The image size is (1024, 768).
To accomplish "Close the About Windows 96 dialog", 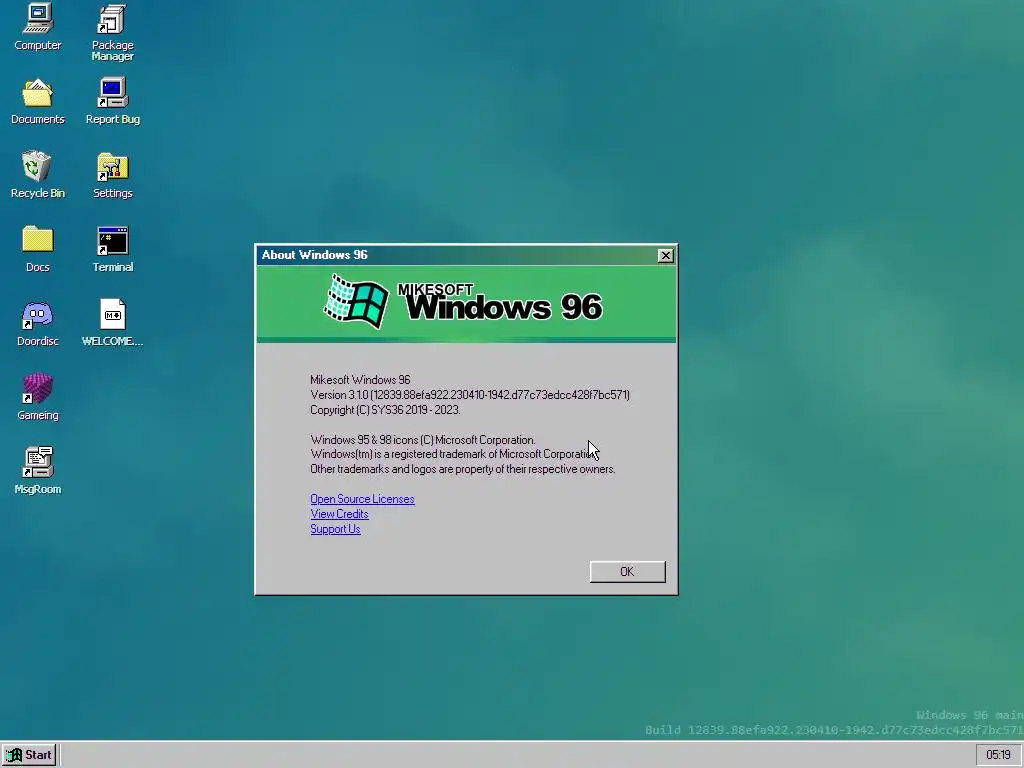I will 665,255.
